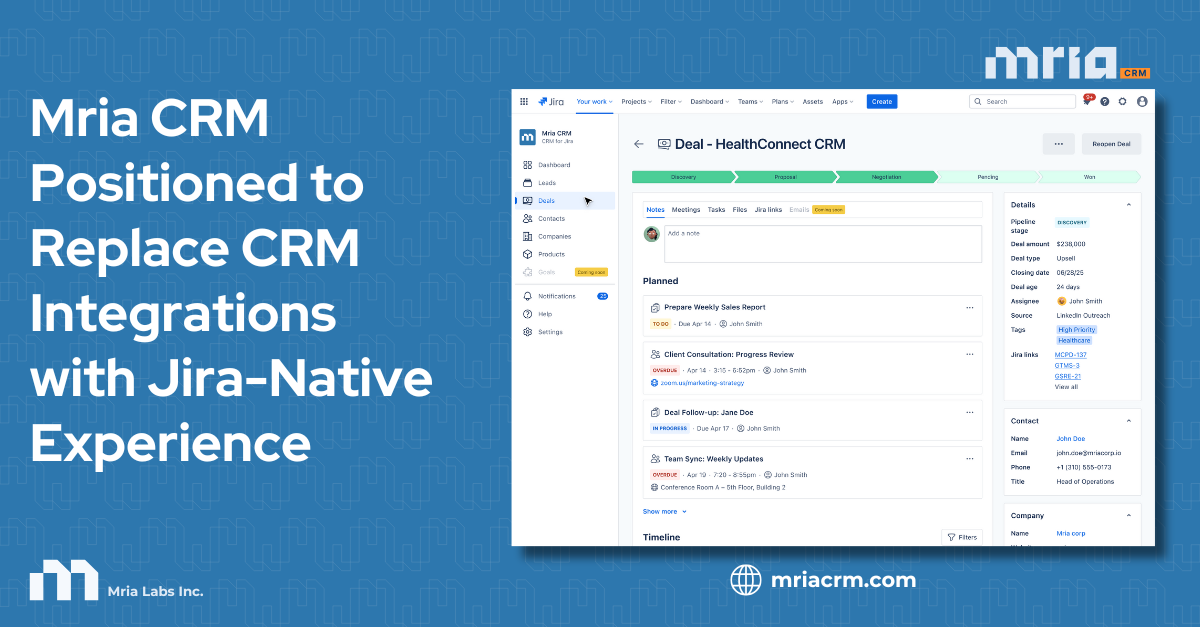Click the Mria CRM logo at top right
Image resolution: width=1200 pixels, height=627 pixels.
tap(1067, 64)
